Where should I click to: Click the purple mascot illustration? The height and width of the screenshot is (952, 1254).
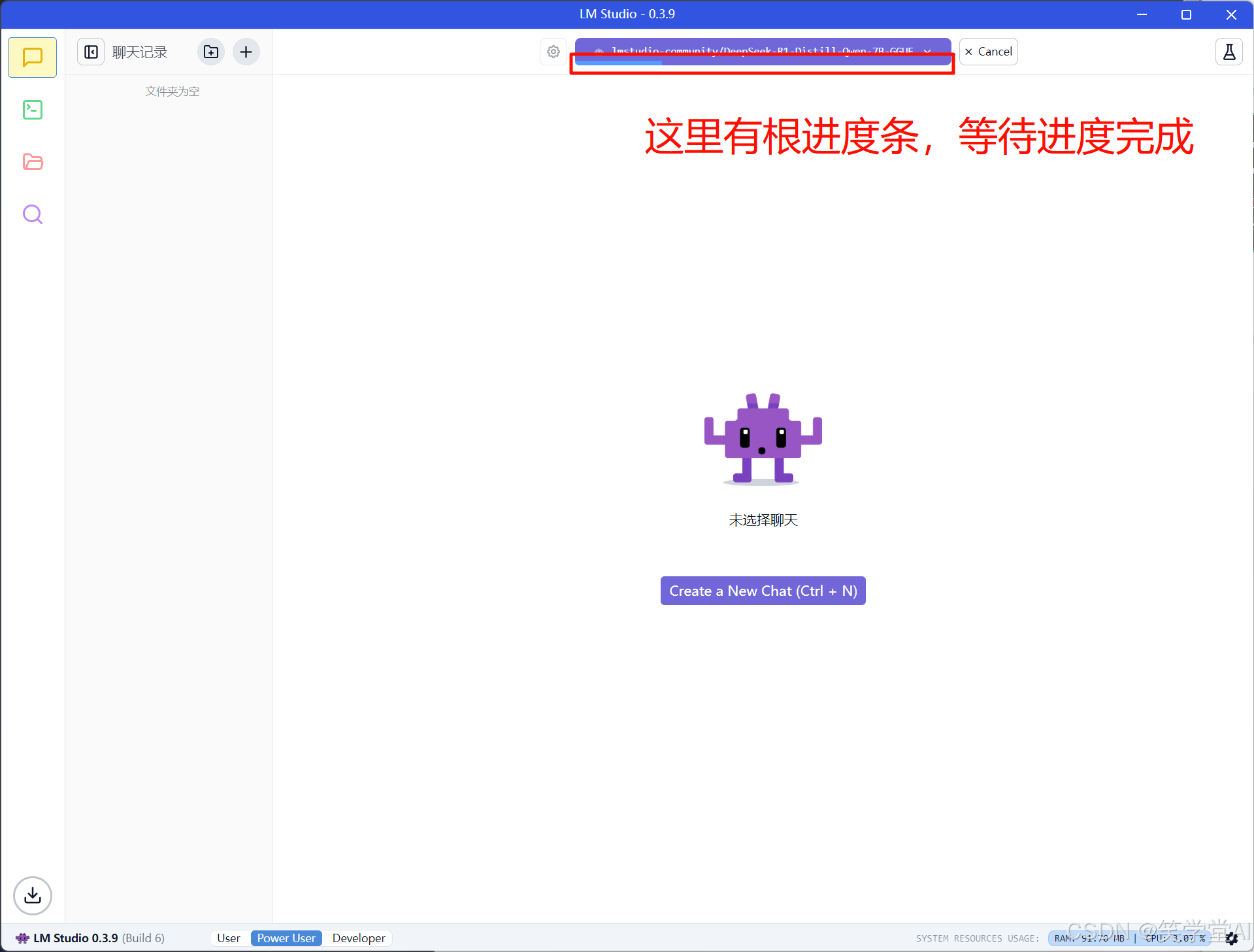tap(763, 439)
